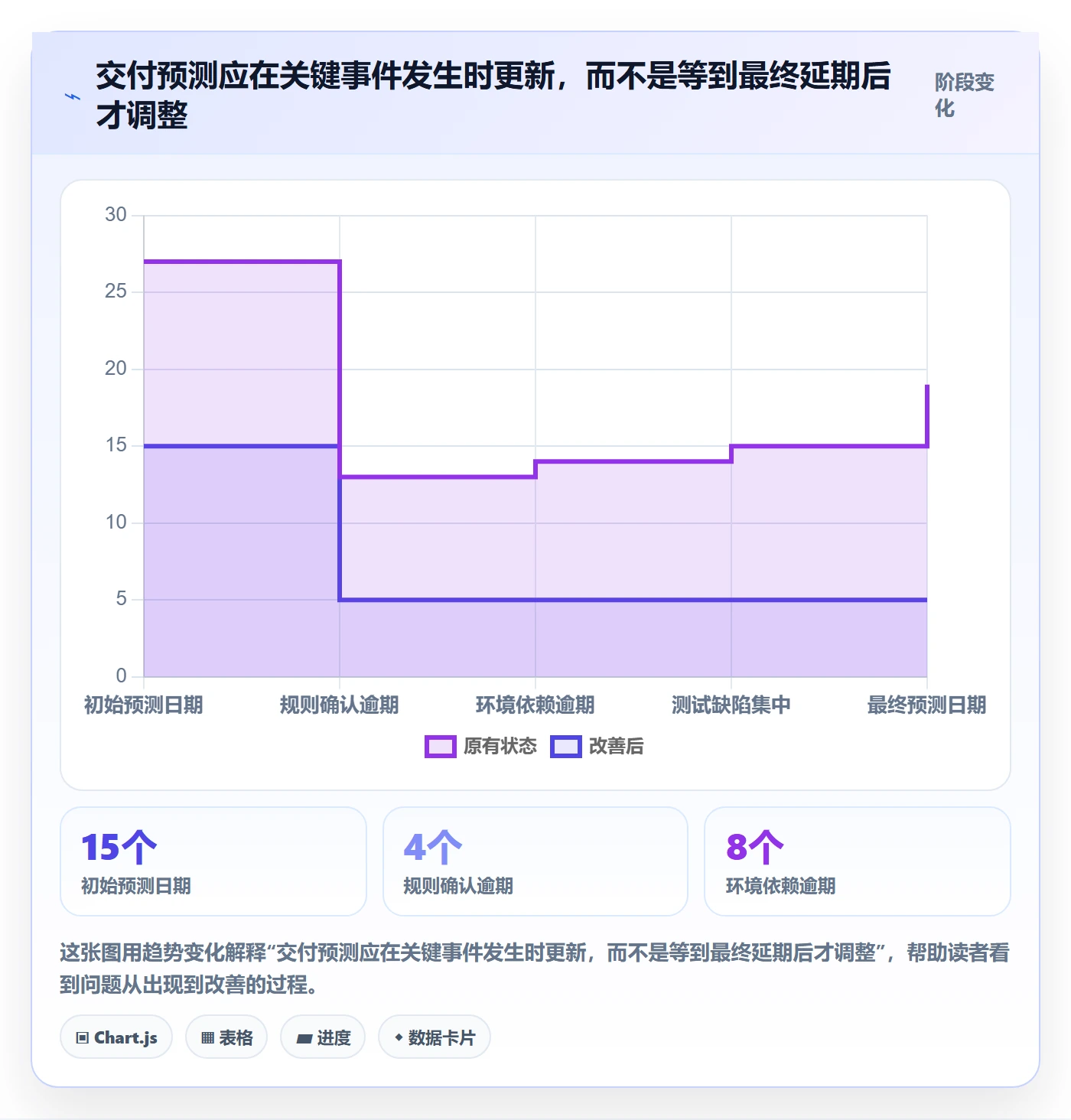The height and width of the screenshot is (1120, 1071).
Task: Click the 测试缺陷集中 x-axis label
Action: click(731, 705)
